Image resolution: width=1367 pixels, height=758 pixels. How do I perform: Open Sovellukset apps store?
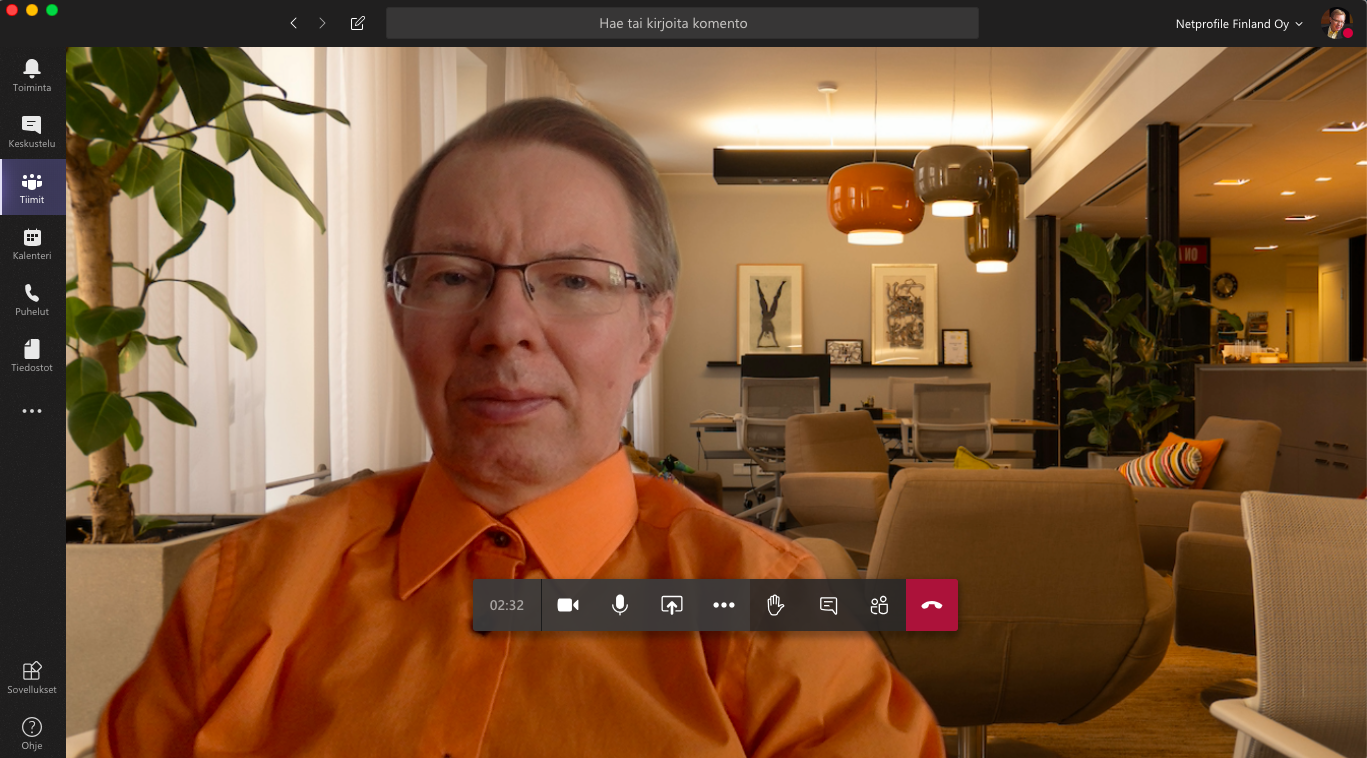pos(32,676)
